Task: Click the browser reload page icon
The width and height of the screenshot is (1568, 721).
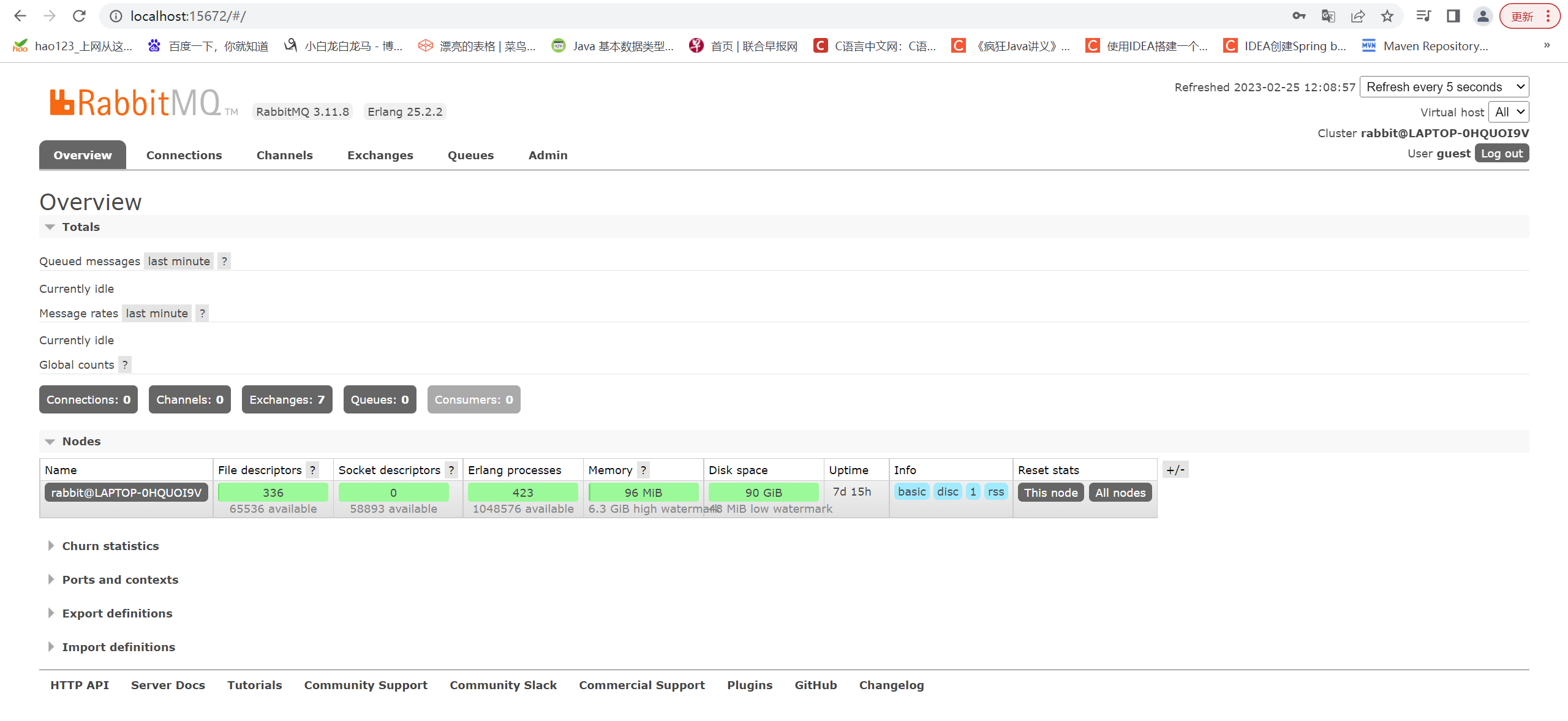Action: [x=79, y=16]
